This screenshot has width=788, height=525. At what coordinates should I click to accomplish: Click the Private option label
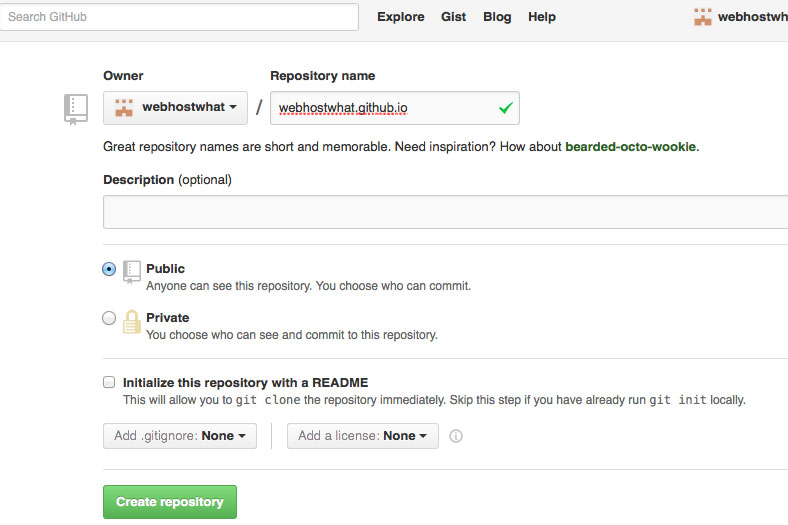coord(167,318)
